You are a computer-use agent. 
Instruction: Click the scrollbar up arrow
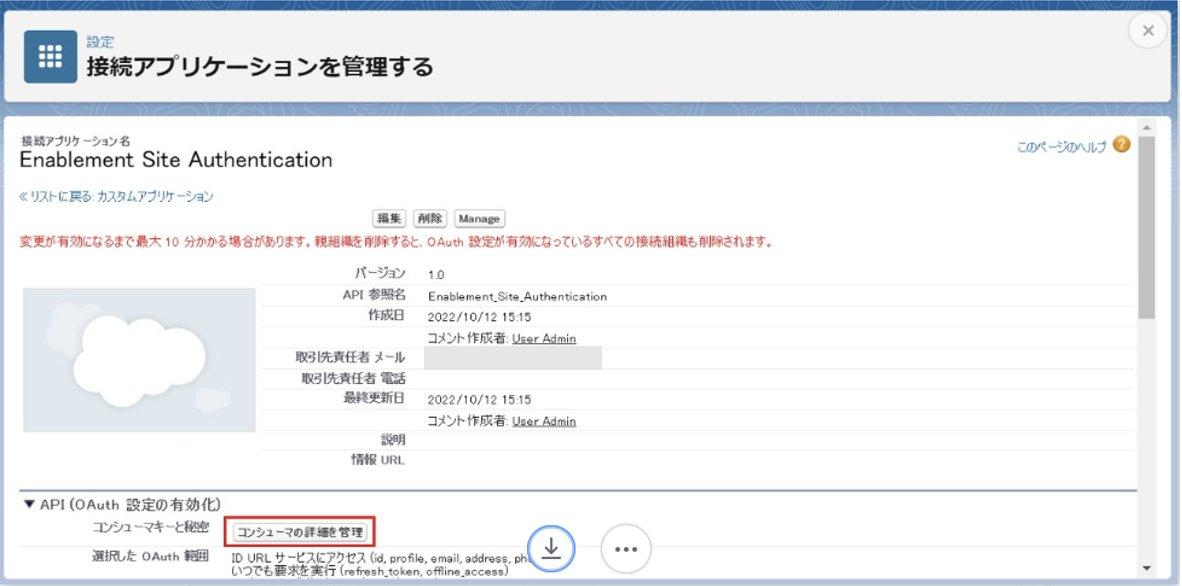tap(1147, 127)
